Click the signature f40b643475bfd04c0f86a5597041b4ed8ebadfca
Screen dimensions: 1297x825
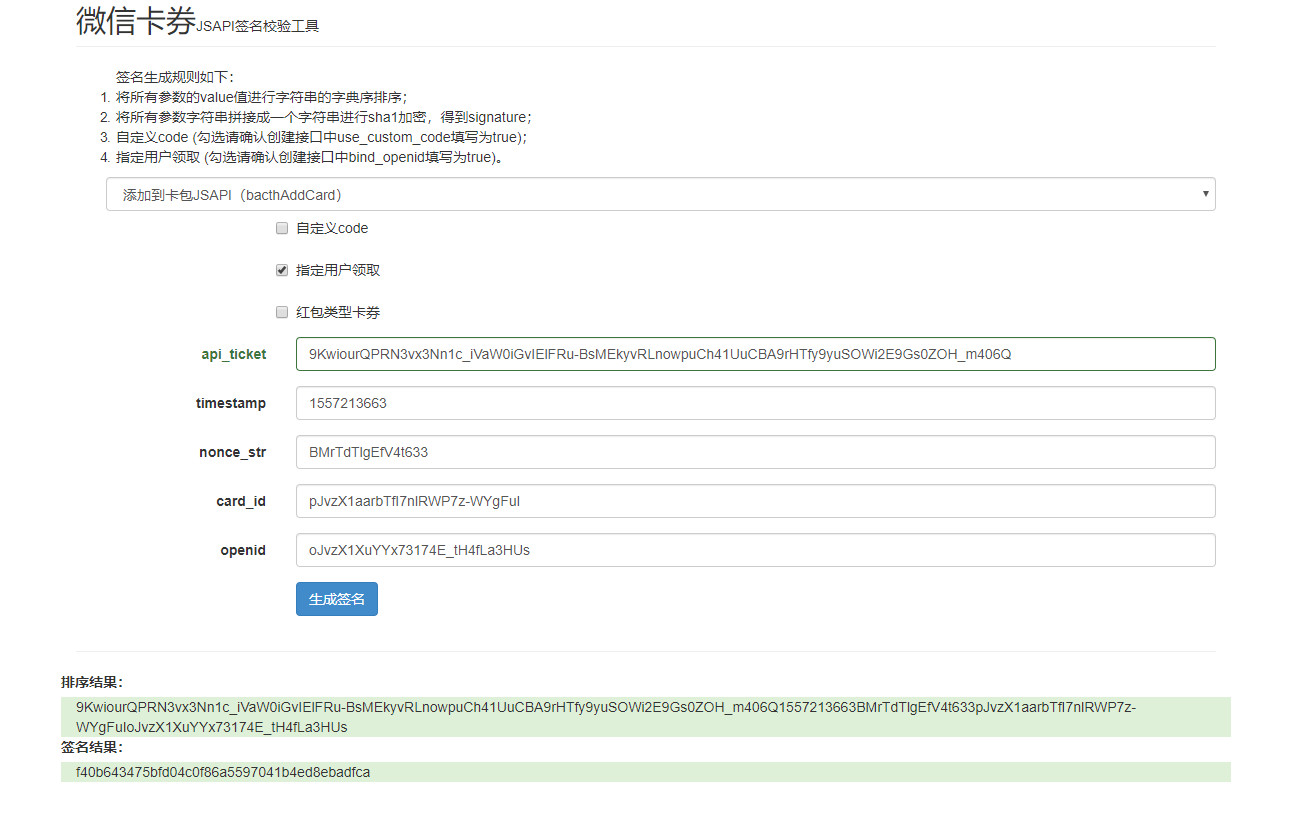click(223, 772)
